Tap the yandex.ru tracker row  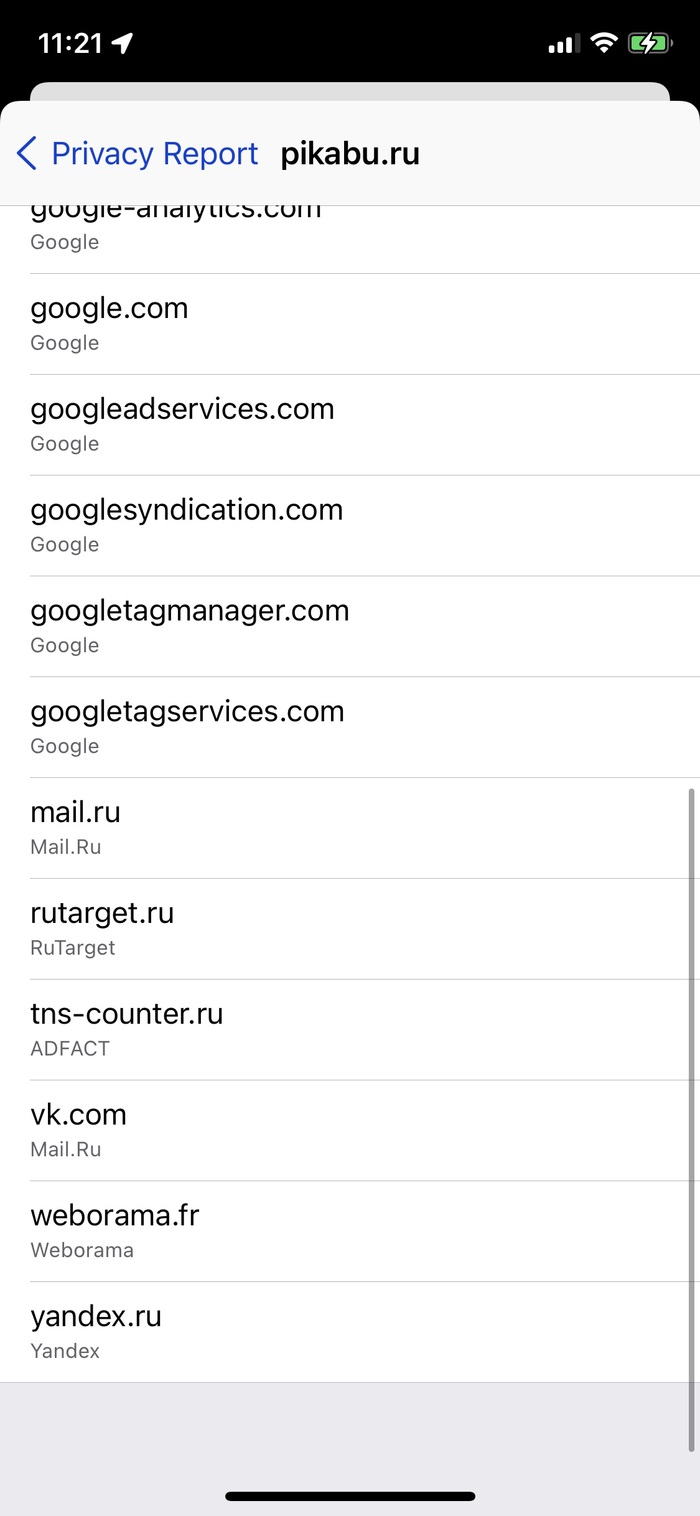[x=350, y=1334]
